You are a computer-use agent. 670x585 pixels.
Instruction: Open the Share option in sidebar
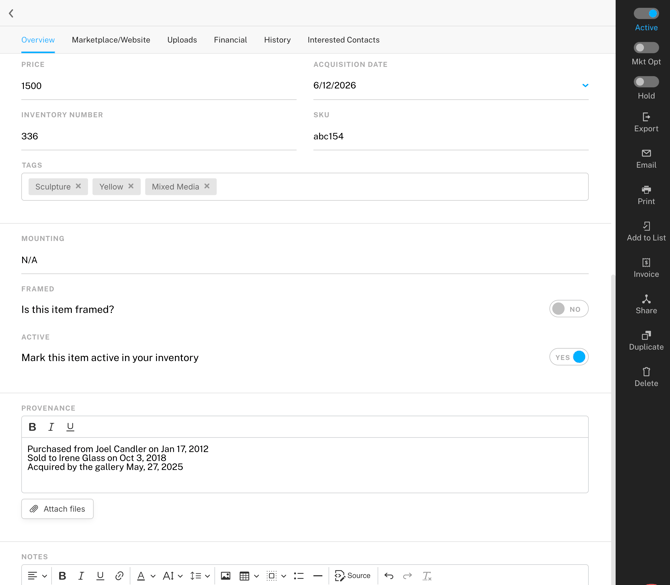[x=646, y=304]
